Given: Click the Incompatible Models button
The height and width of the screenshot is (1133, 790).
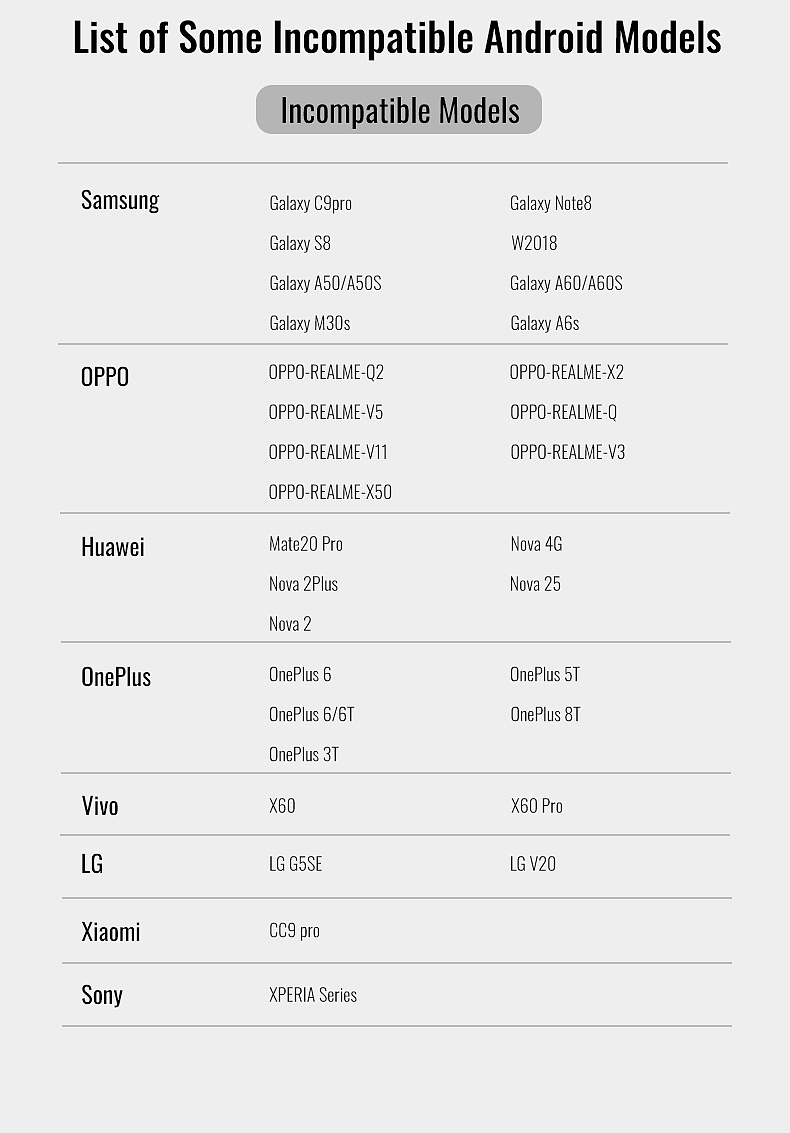Looking at the screenshot, I should coord(399,110).
